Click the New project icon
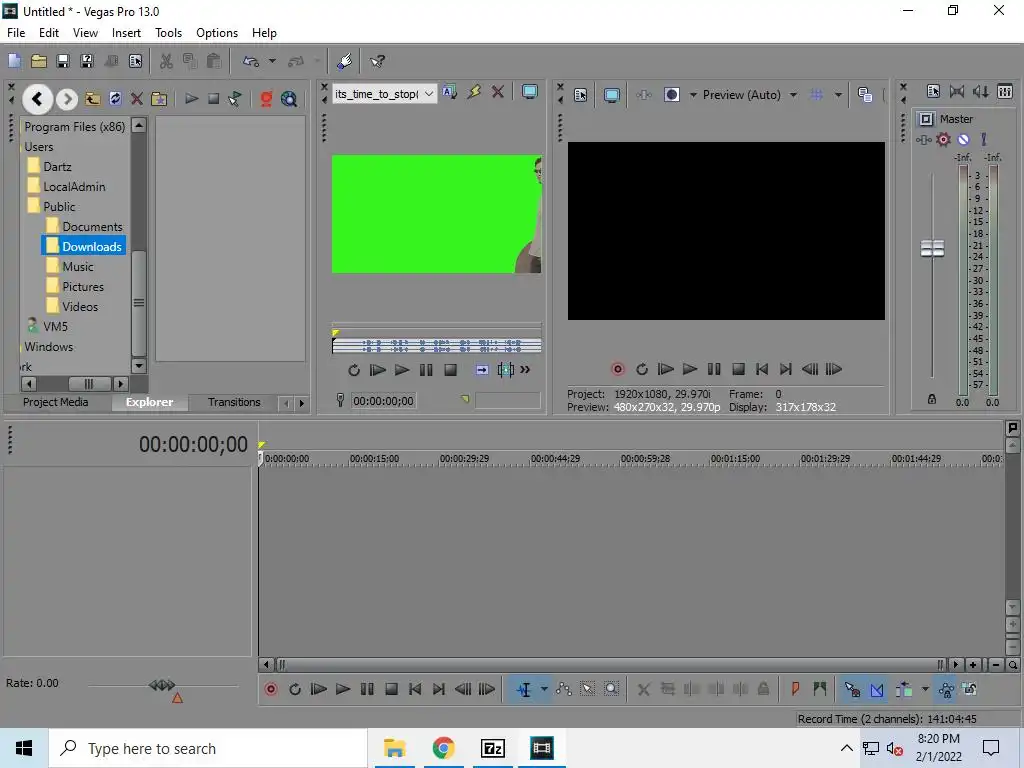 coord(14,61)
